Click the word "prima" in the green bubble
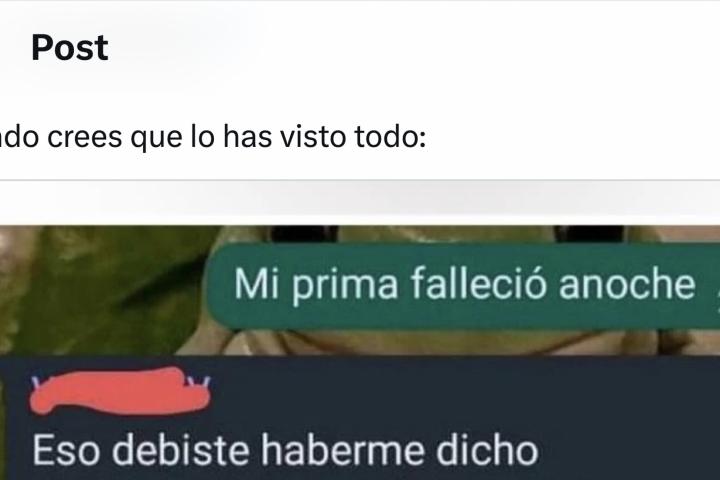 pos(344,285)
